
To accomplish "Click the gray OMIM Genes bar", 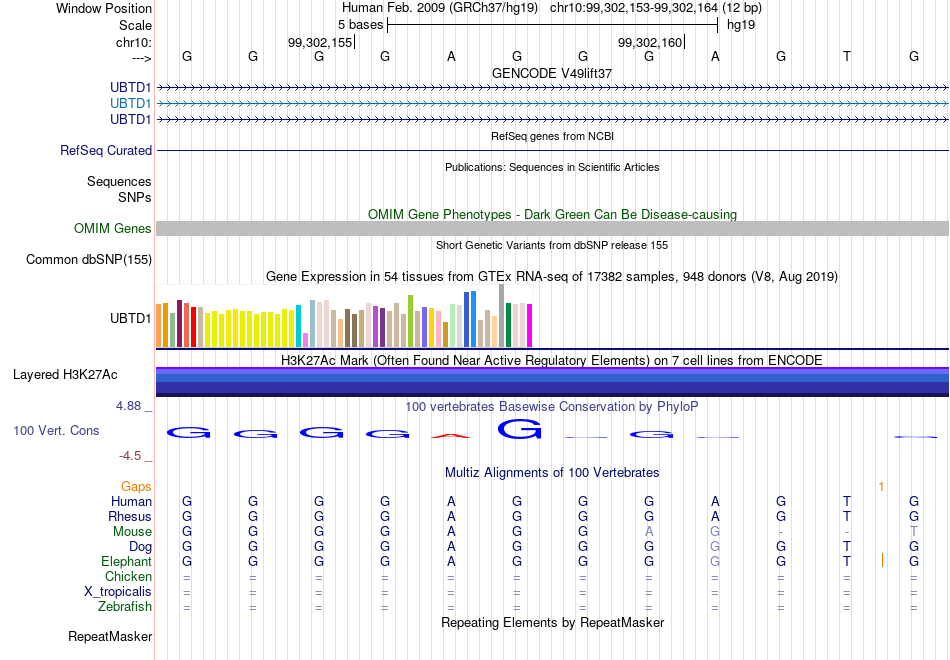I will pos(553,228).
